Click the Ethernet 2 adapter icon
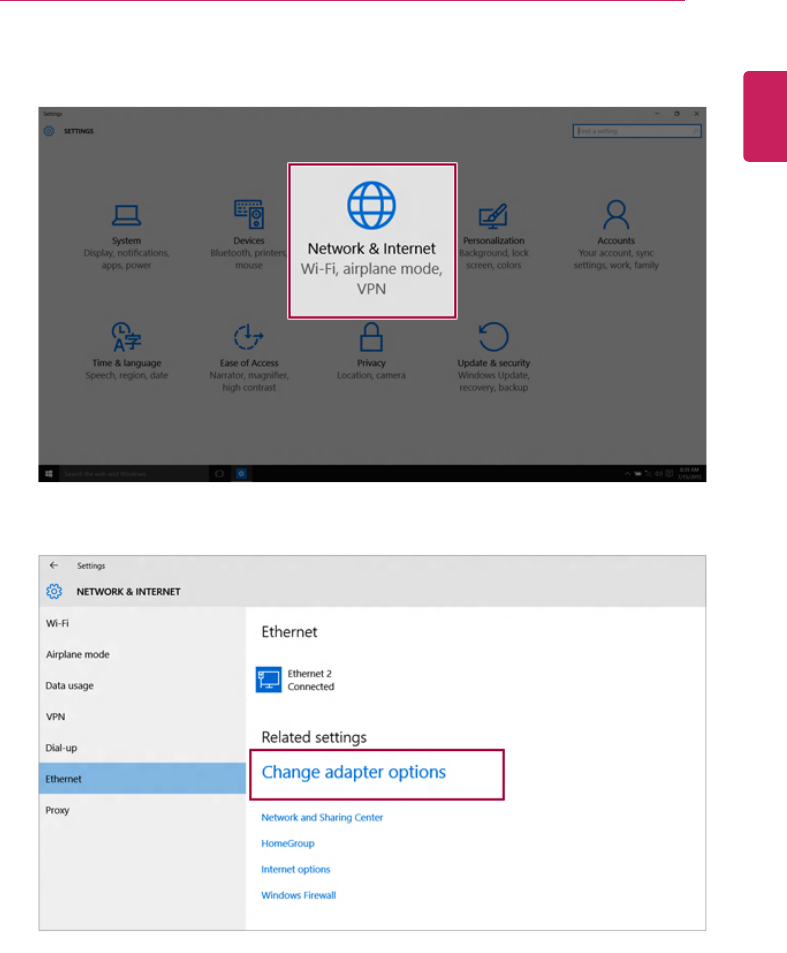The image size is (787, 953). [x=269, y=679]
